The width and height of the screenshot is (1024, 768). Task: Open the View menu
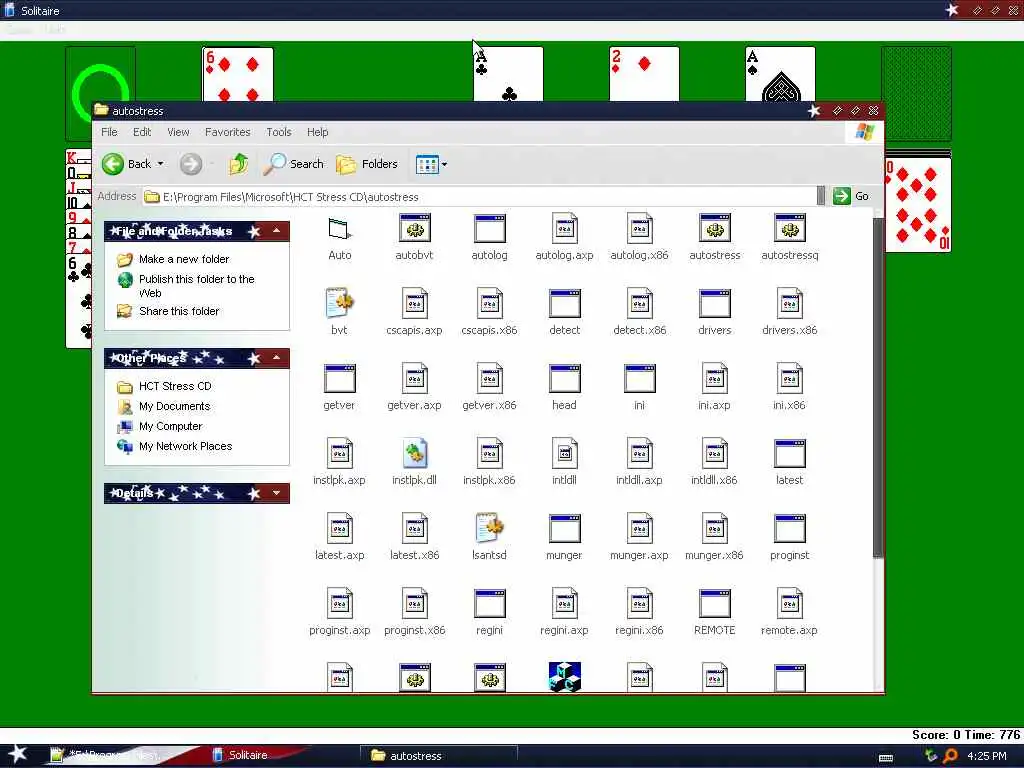point(178,132)
